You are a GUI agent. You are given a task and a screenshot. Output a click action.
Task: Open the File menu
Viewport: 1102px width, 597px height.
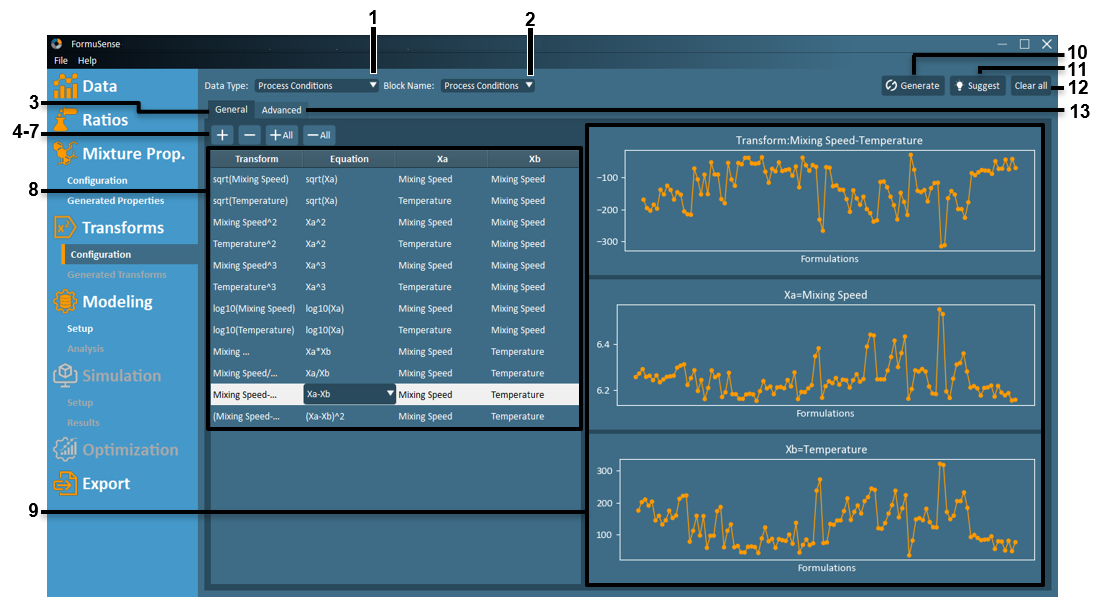[59, 60]
